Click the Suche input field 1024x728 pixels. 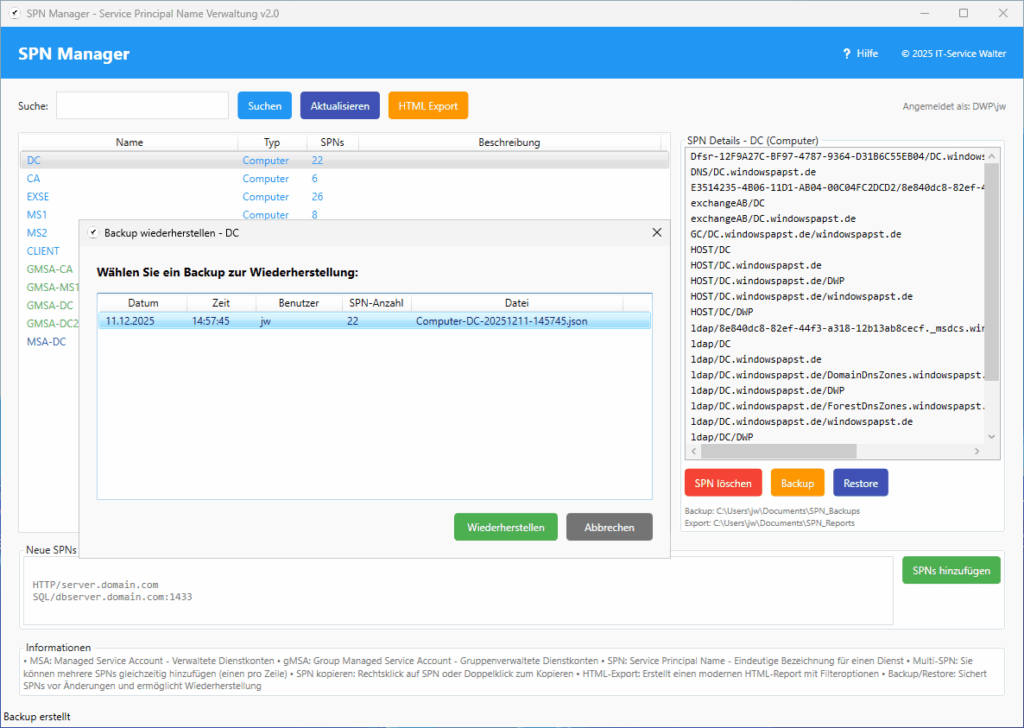(x=142, y=105)
